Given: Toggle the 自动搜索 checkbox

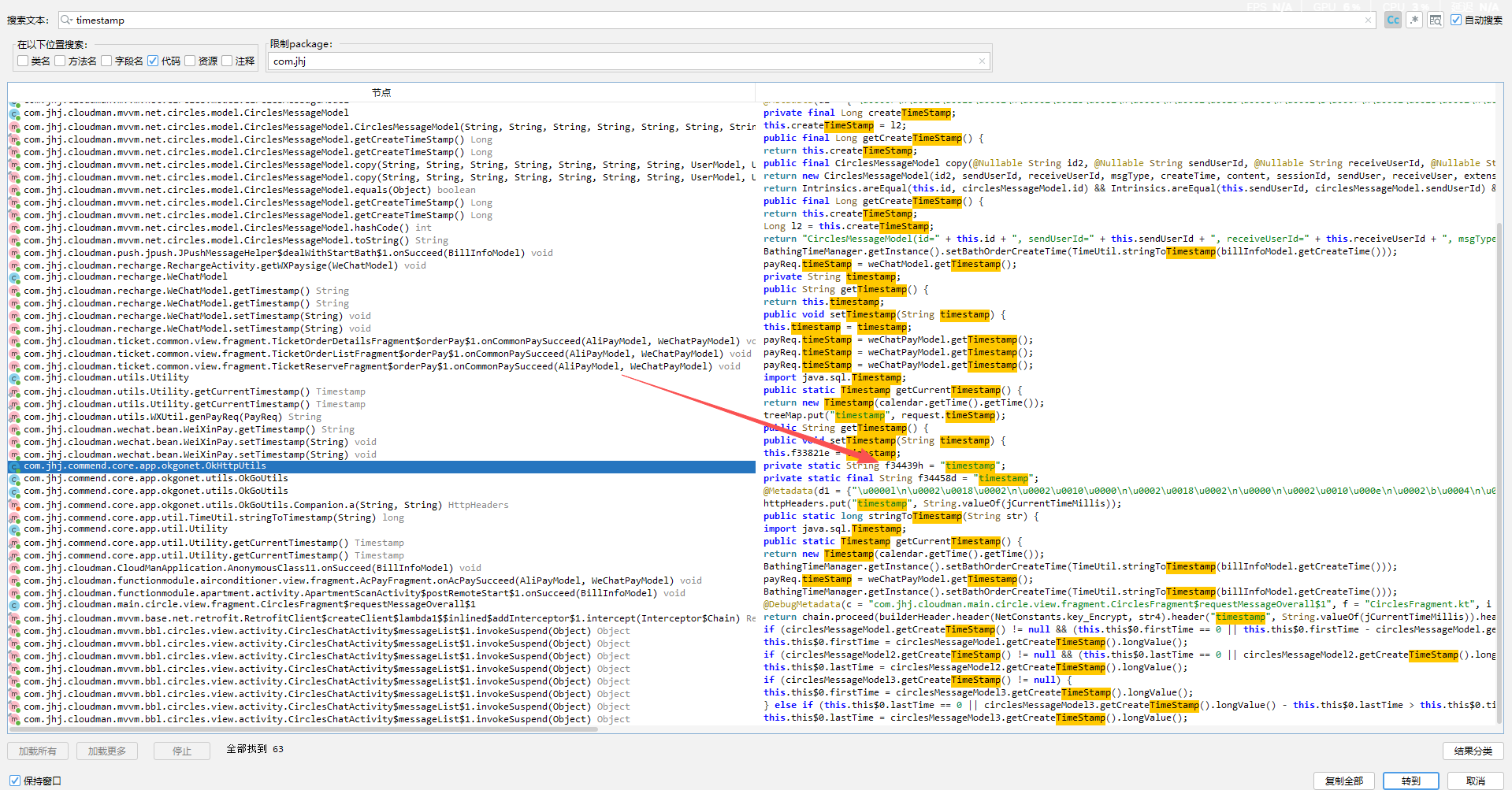Looking at the screenshot, I should [1456, 20].
